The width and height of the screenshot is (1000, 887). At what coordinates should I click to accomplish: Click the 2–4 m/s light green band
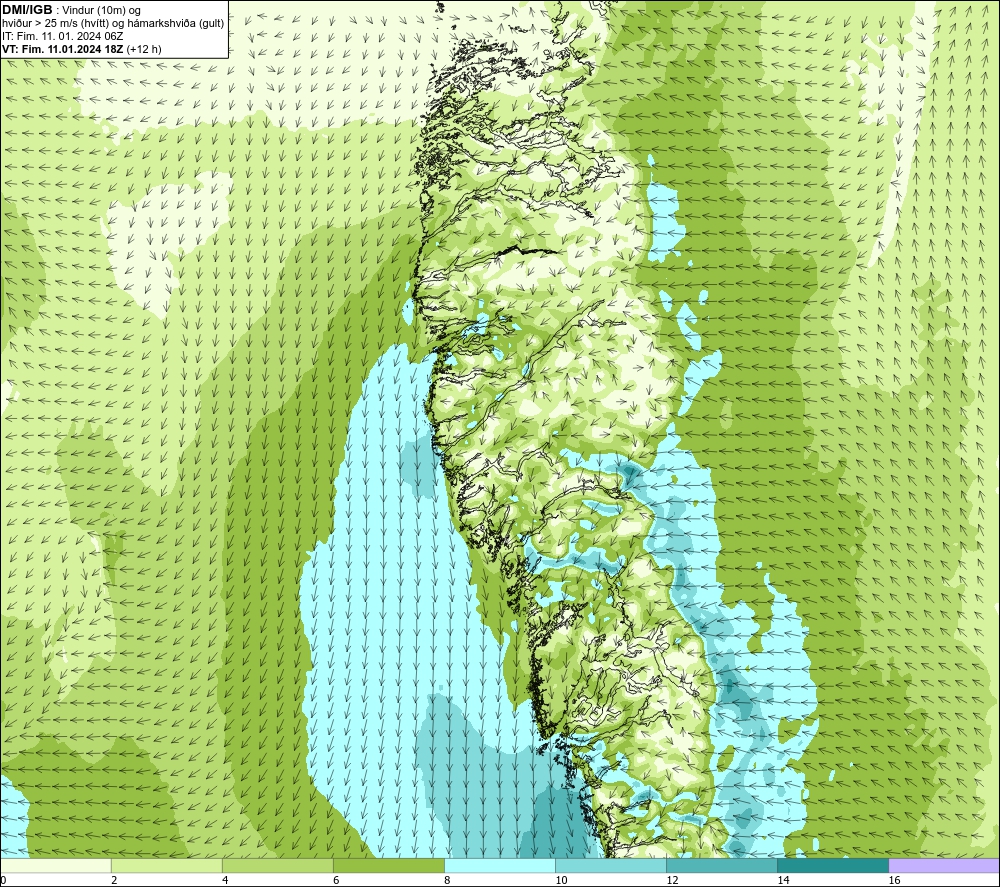(167, 865)
